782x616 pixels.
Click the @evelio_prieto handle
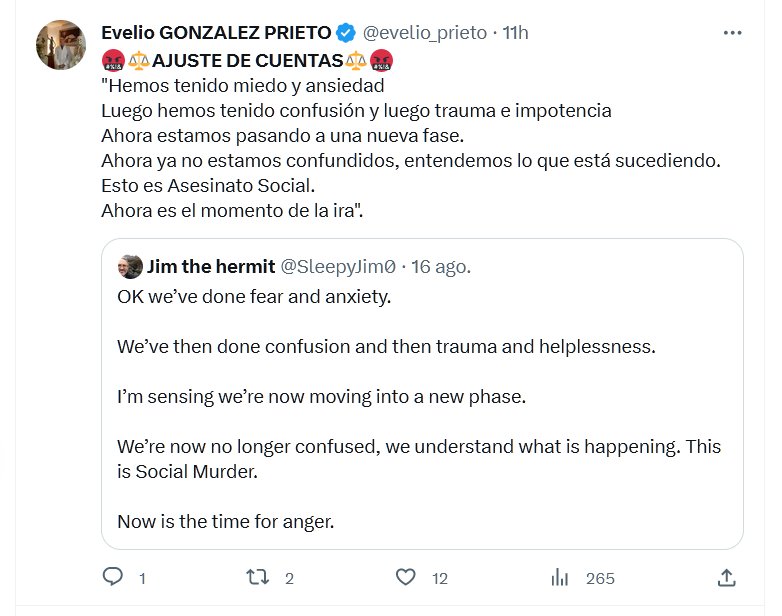point(424,33)
